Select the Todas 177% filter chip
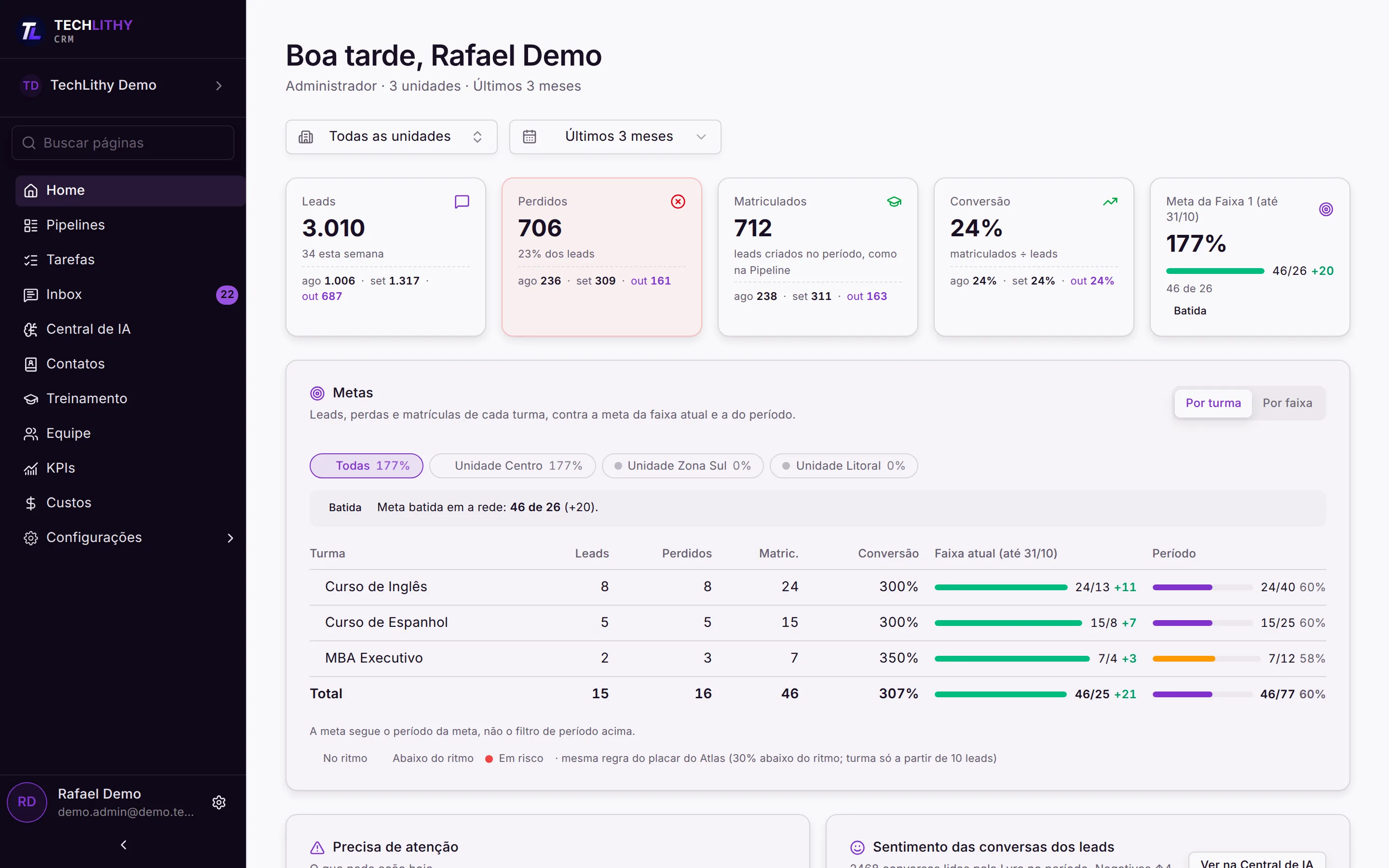 [366, 465]
